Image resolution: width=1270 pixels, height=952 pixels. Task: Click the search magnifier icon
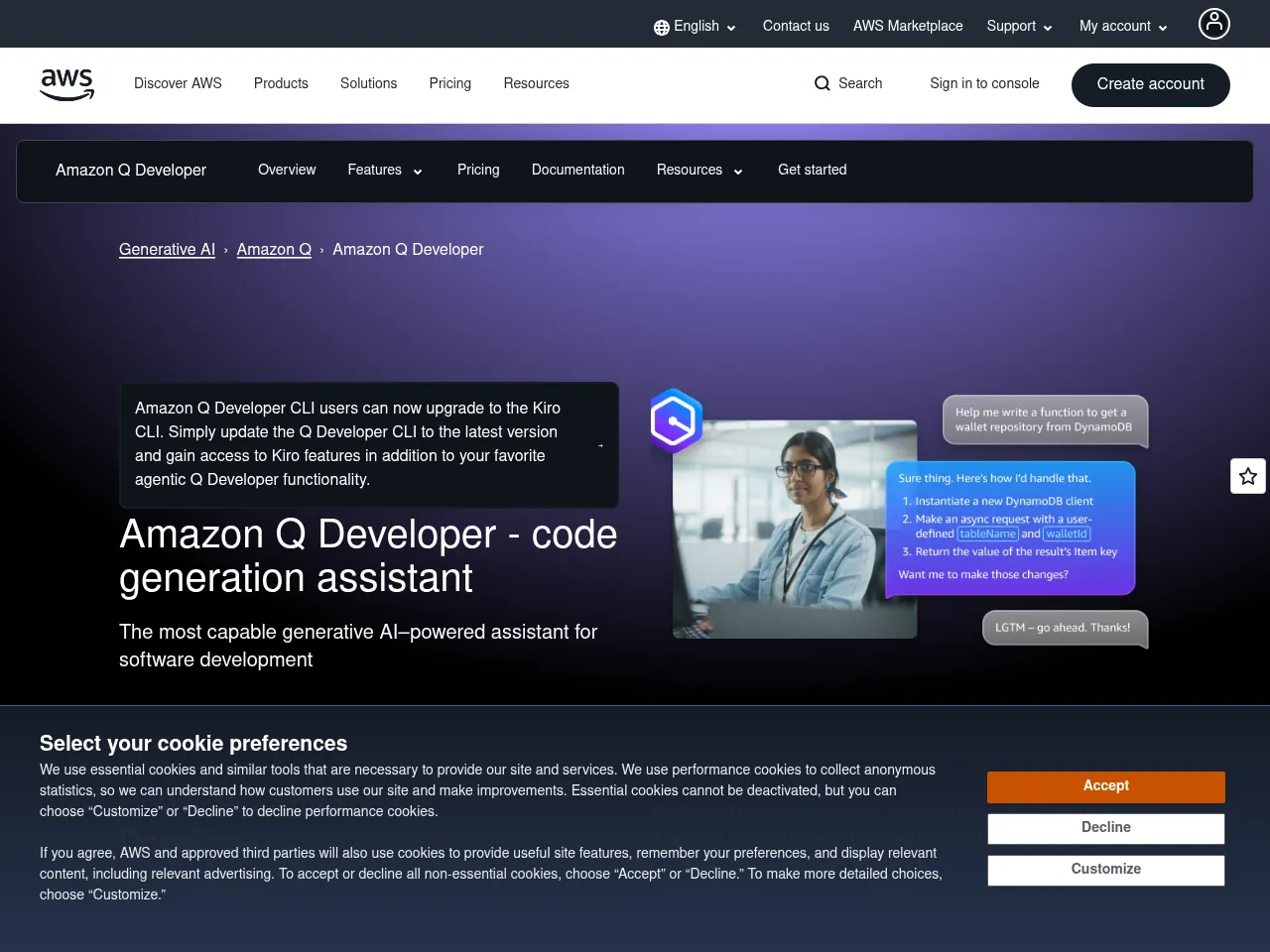[x=822, y=83]
